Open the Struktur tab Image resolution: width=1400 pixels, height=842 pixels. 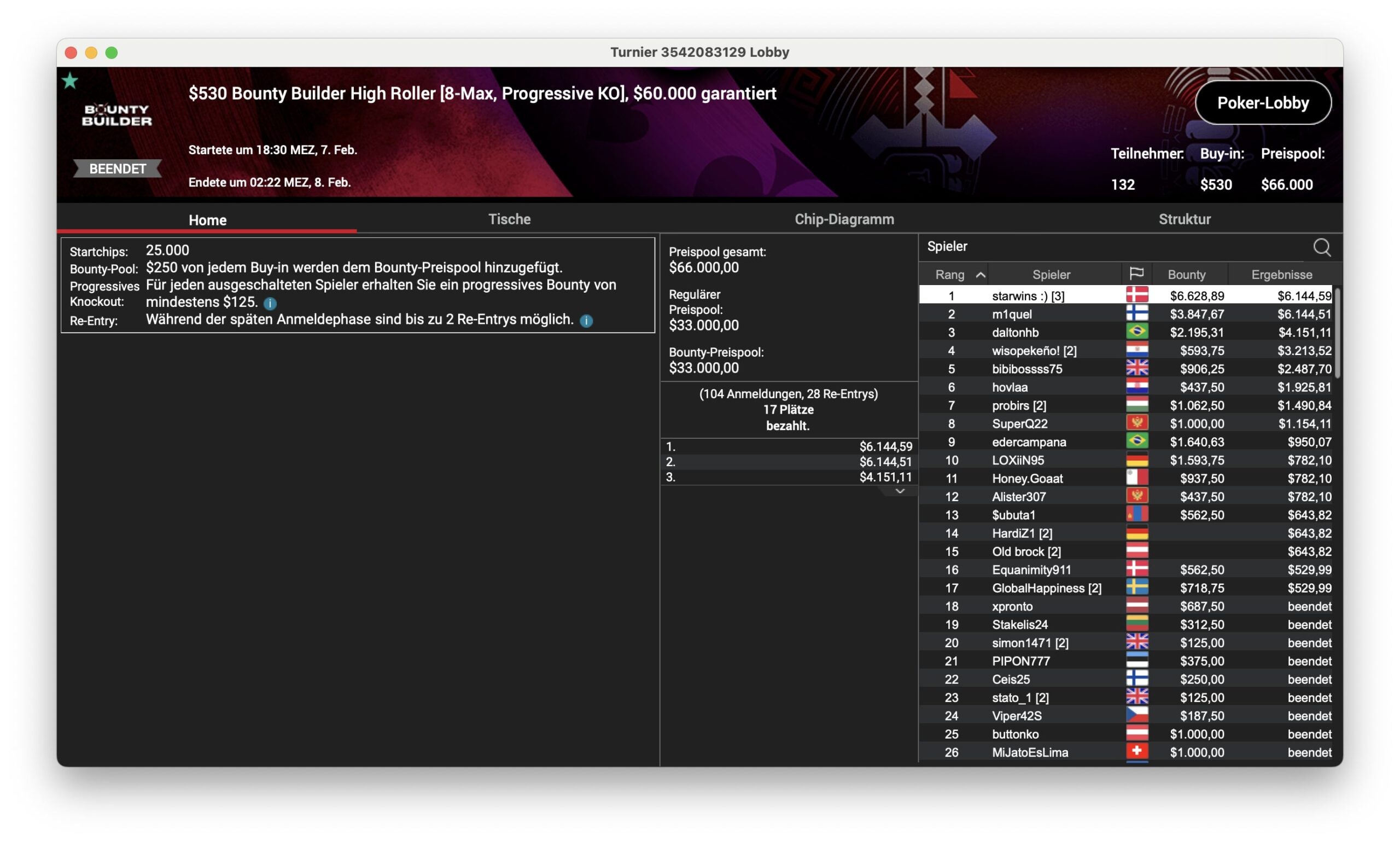click(x=1184, y=219)
